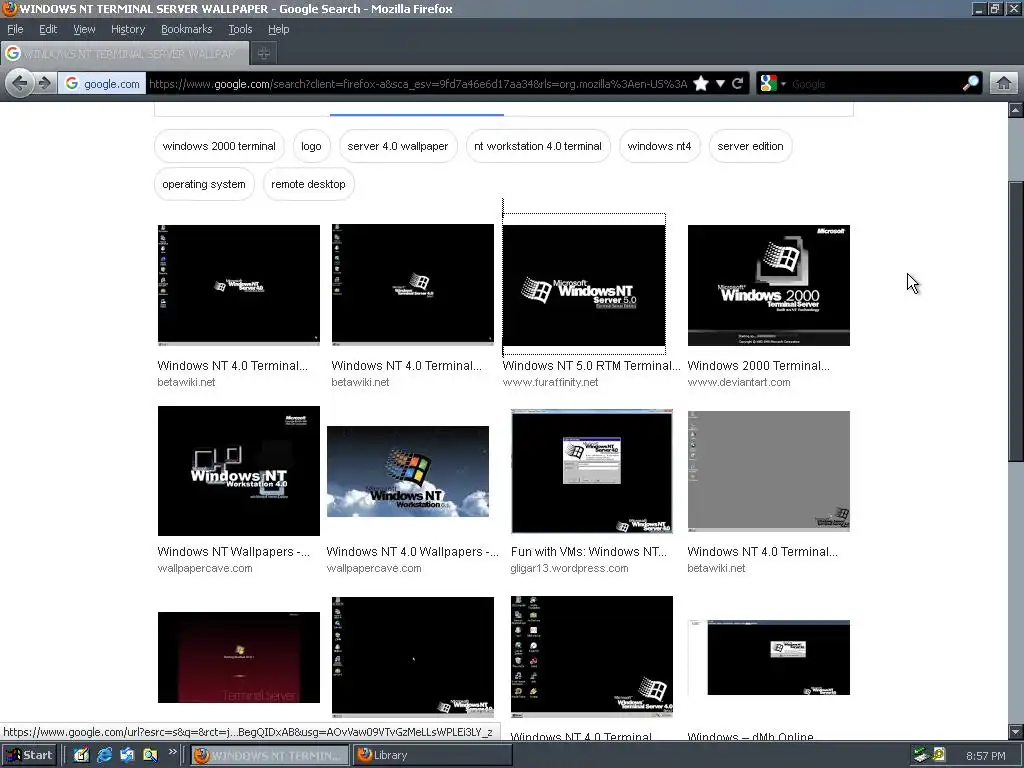This screenshot has height=768, width=1024.
Task: Click the second system tray icon
Action: 938,755
